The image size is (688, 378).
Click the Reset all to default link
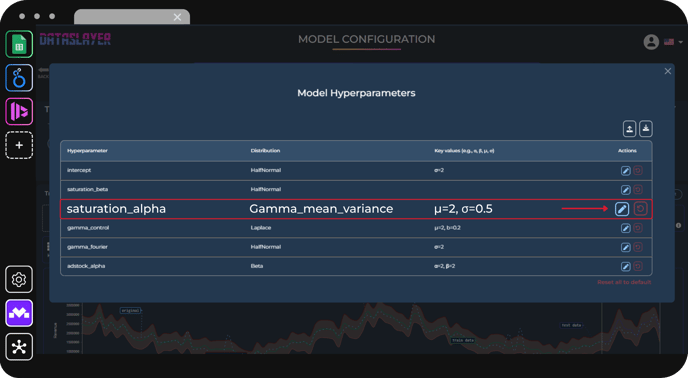click(x=624, y=282)
